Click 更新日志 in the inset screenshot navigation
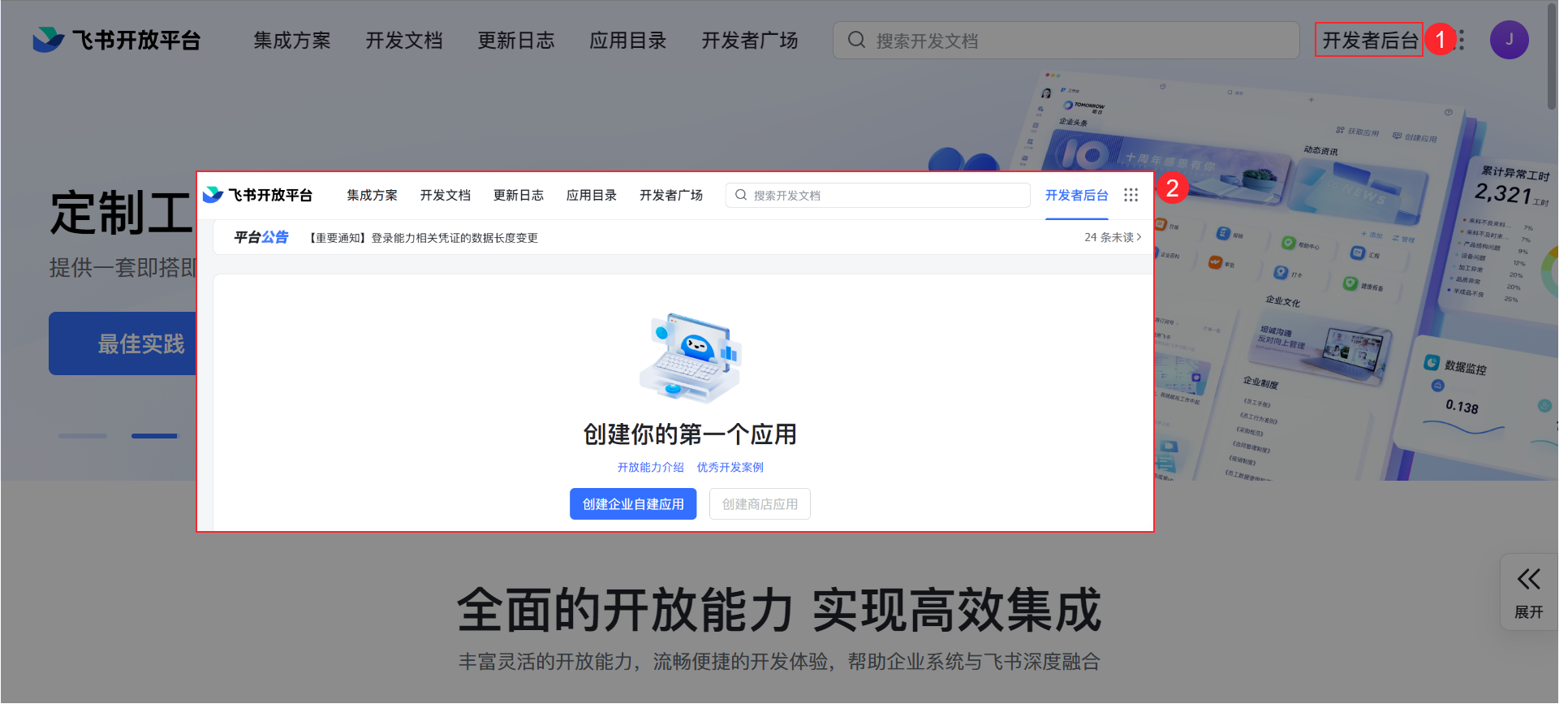The height and width of the screenshot is (704, 1568). (x=519, y=195)
